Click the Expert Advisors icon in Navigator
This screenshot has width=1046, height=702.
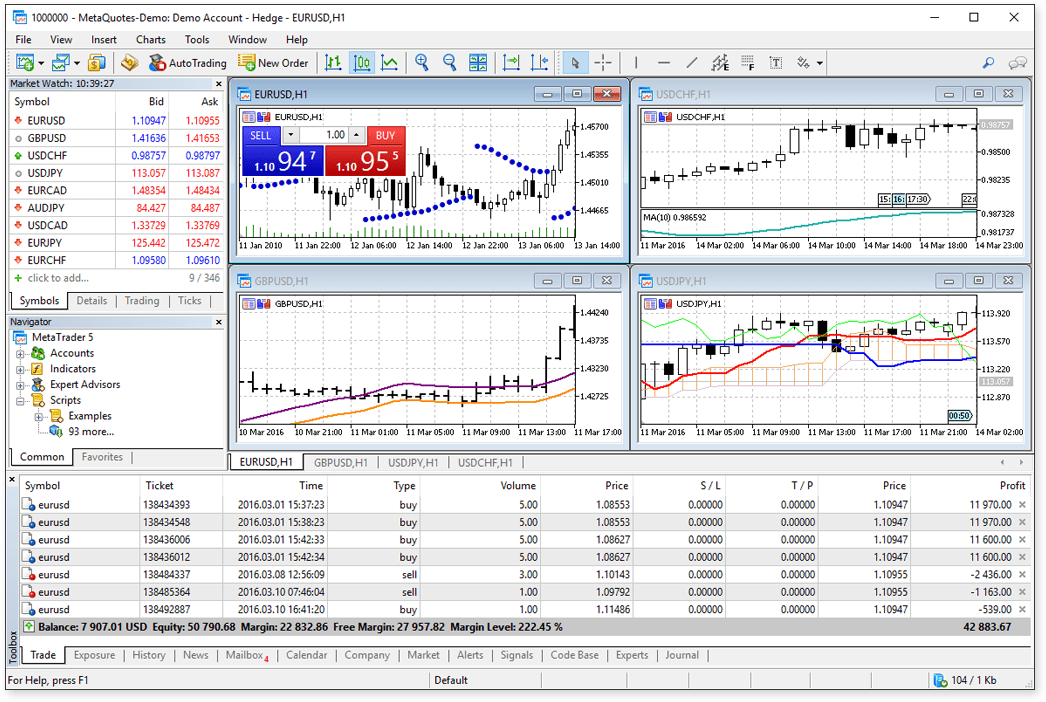[x=38, y=384]
